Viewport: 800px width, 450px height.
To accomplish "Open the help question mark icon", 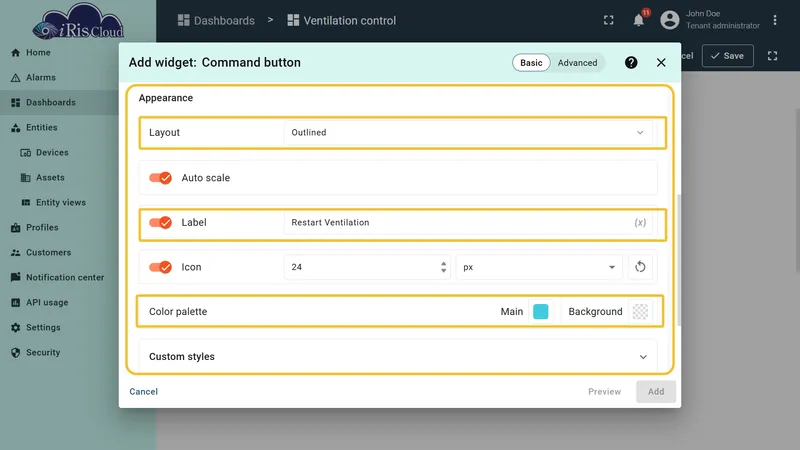I will point(631,63).
